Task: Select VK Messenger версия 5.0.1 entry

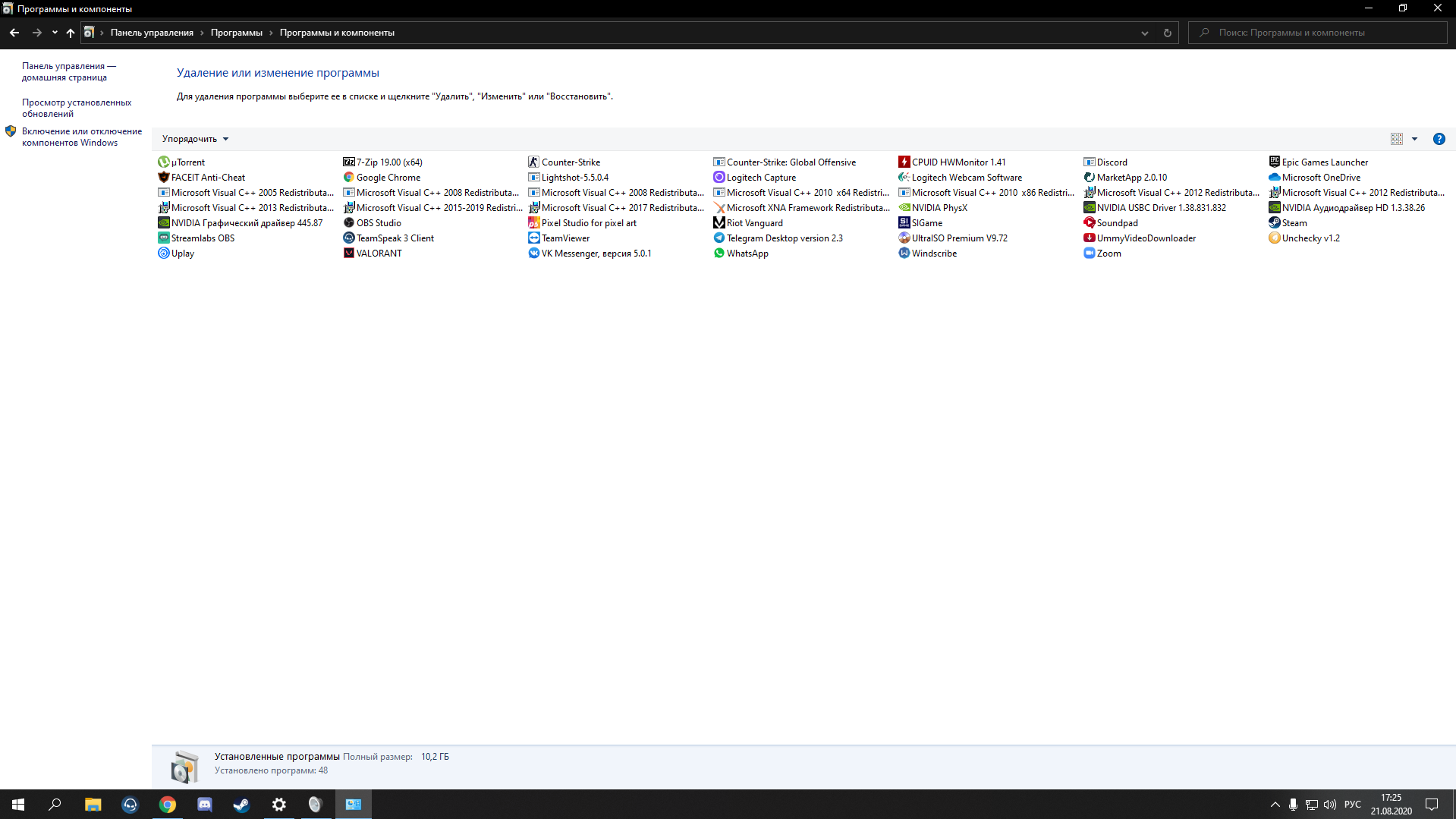Action: [590, 254]
